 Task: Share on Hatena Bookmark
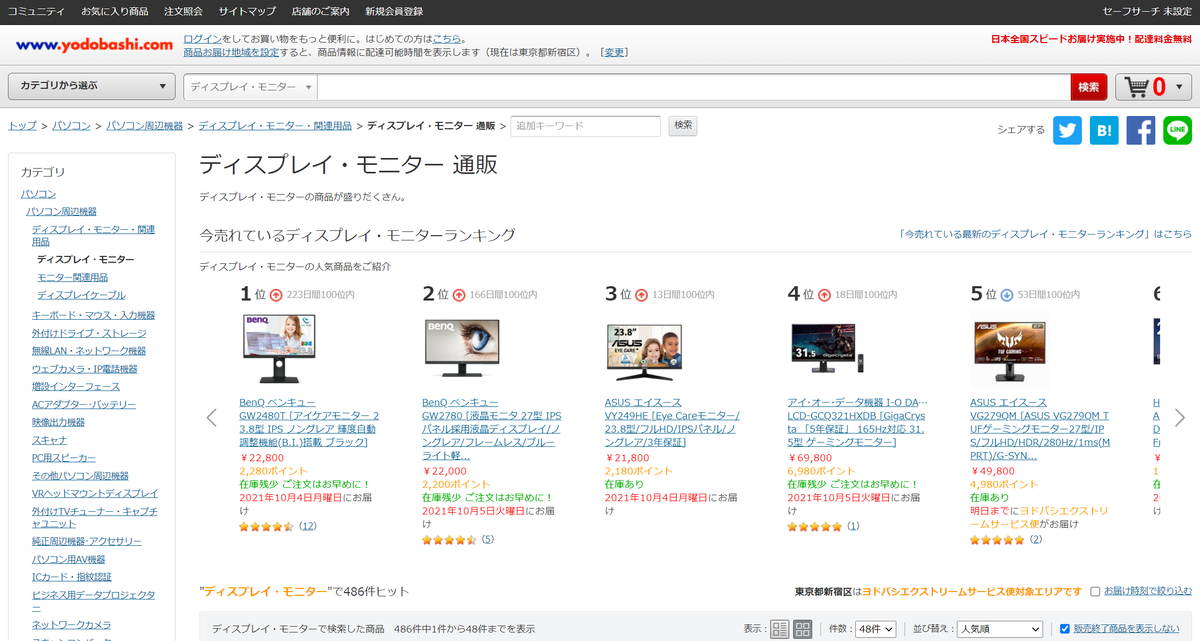[x=1104, y=130]
